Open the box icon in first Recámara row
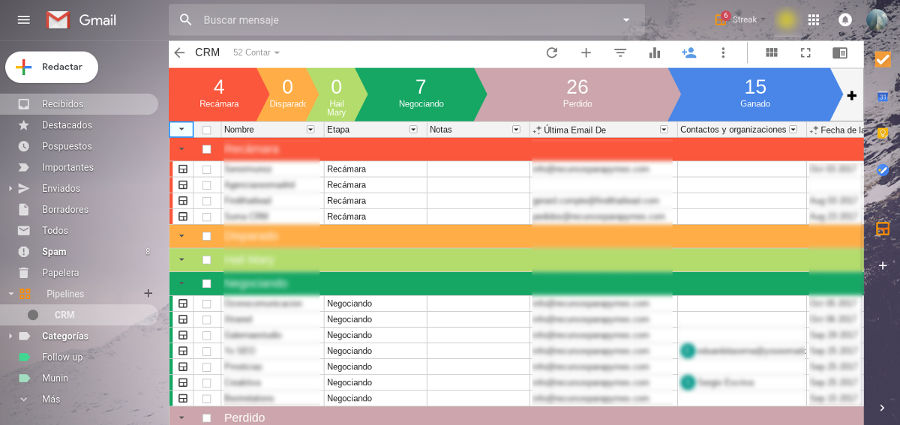The height and width of the screenshot is (425, 900). pos(183,169)
